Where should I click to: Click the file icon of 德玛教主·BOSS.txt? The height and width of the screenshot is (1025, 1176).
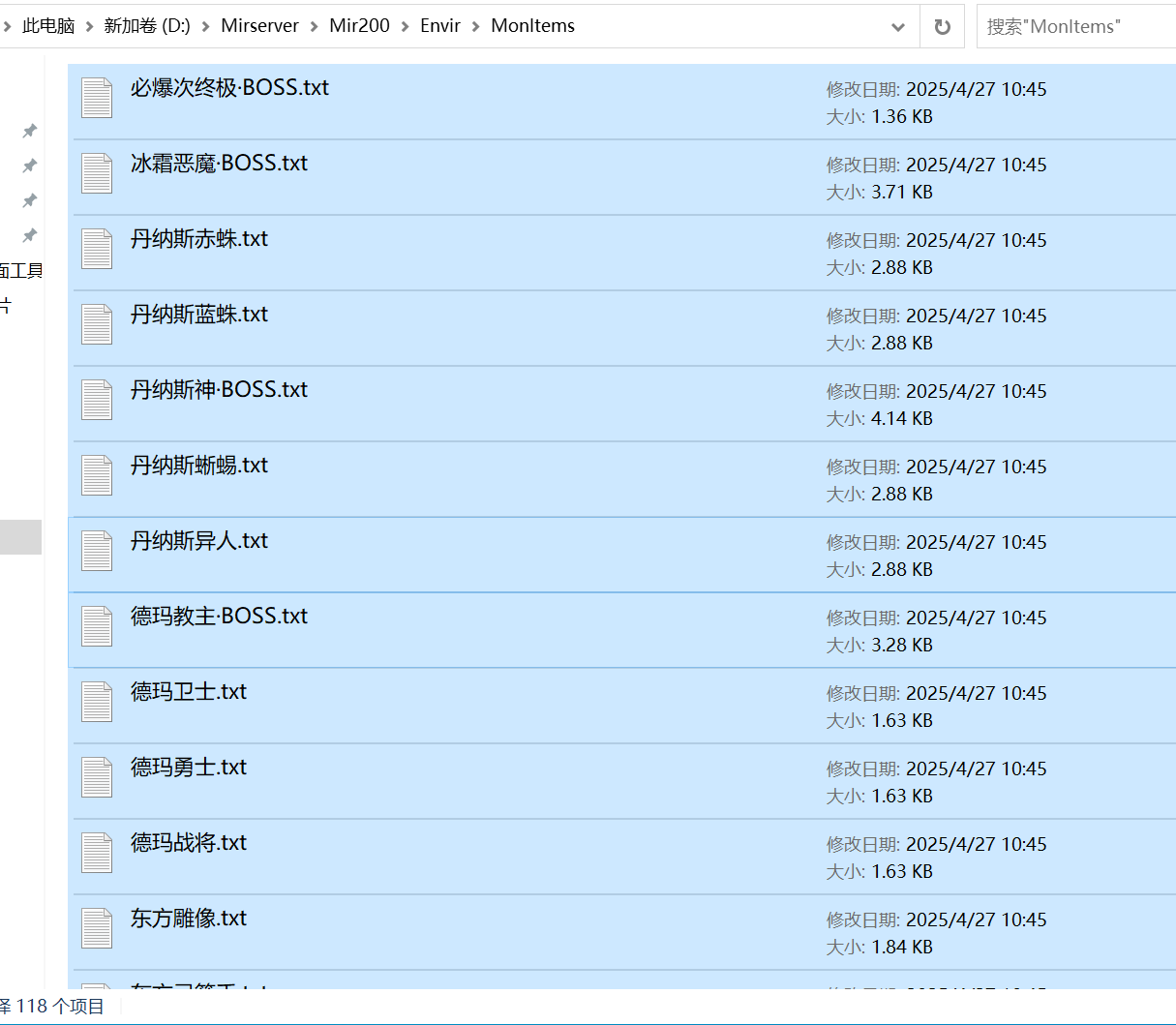coord(97,626)
